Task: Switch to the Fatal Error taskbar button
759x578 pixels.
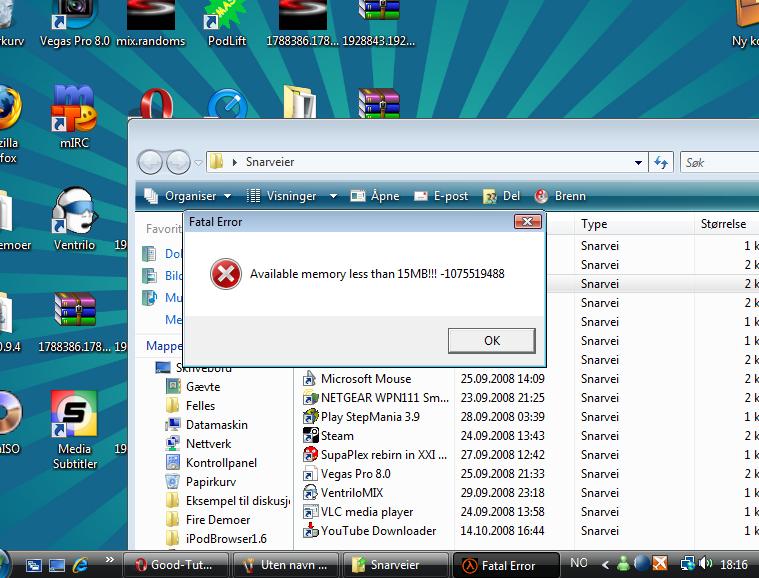Action: (x=506, y=565)
